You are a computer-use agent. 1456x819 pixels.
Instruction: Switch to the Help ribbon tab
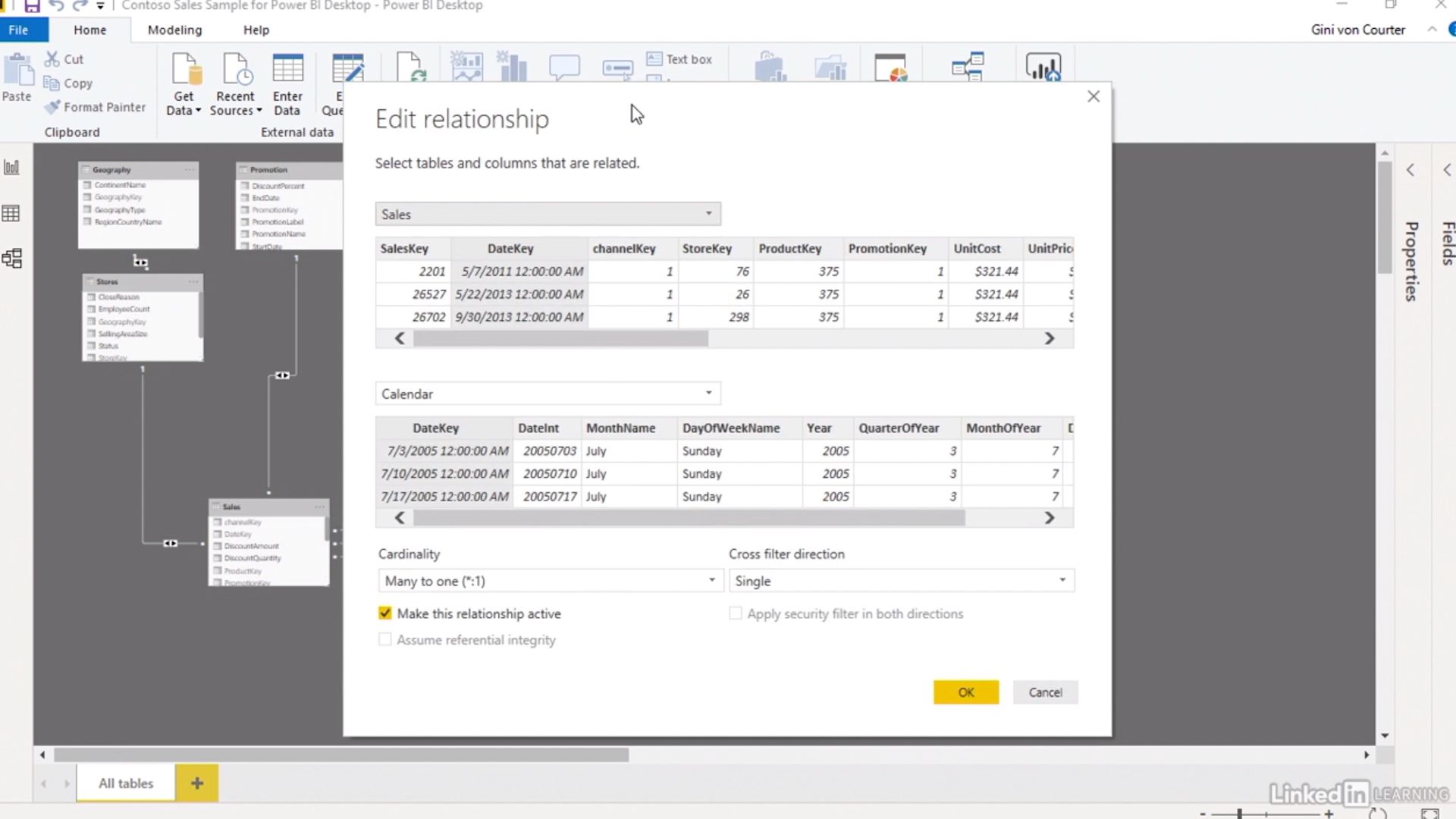click(256, 30)
